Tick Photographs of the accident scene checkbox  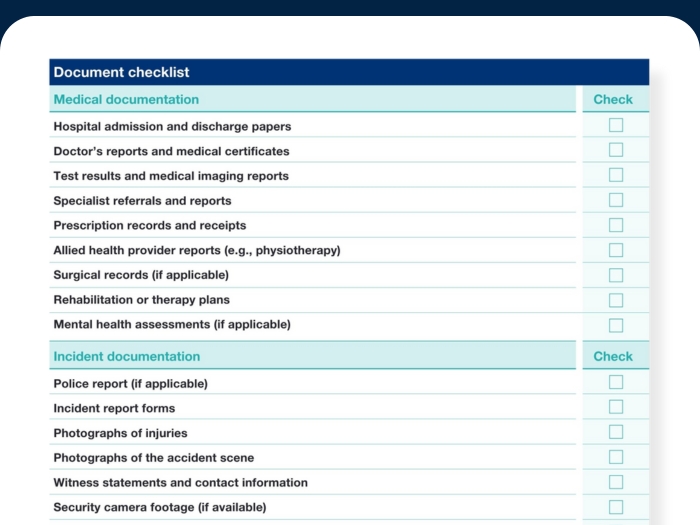point(616,457)
